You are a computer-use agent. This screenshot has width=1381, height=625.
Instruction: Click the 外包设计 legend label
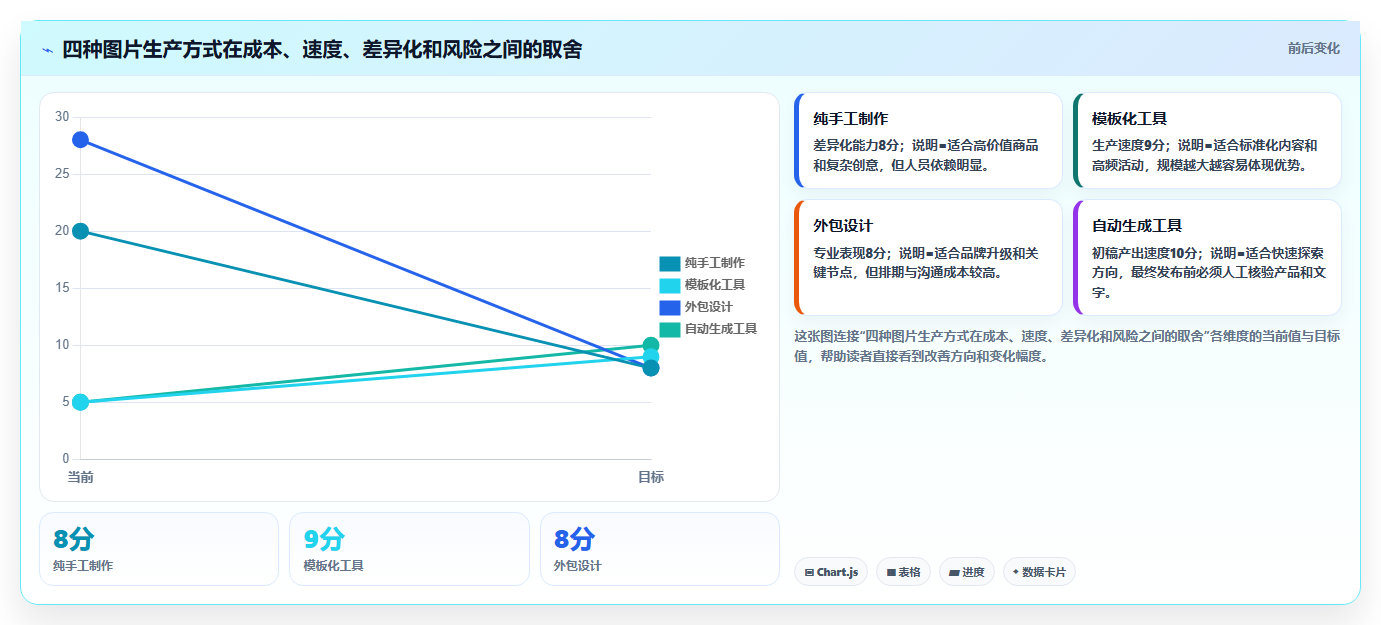pos(708,307)
